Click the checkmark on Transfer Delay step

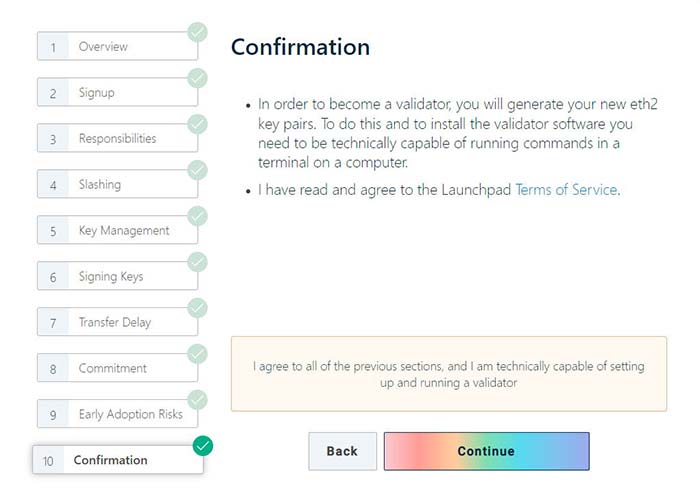tap(198, 308)
